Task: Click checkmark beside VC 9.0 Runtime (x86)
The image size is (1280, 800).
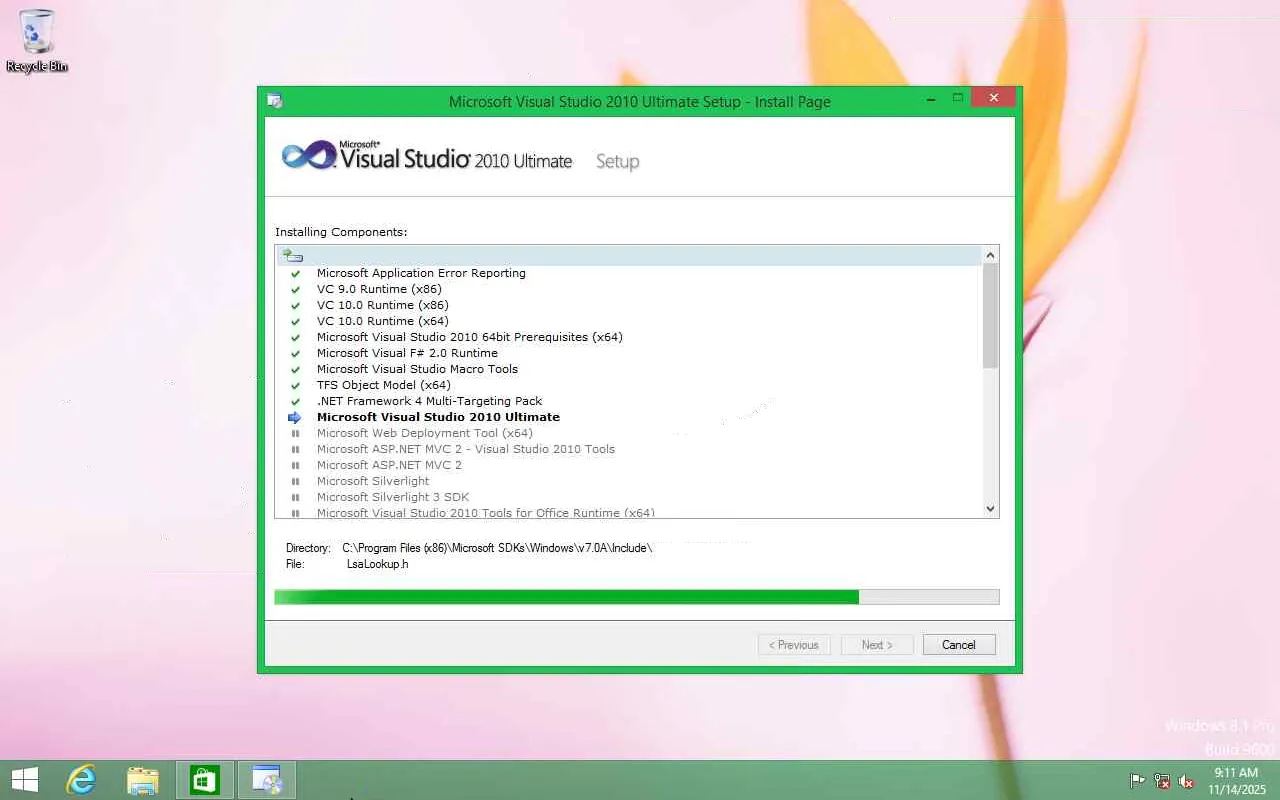Action: click(x=295, y=289)
